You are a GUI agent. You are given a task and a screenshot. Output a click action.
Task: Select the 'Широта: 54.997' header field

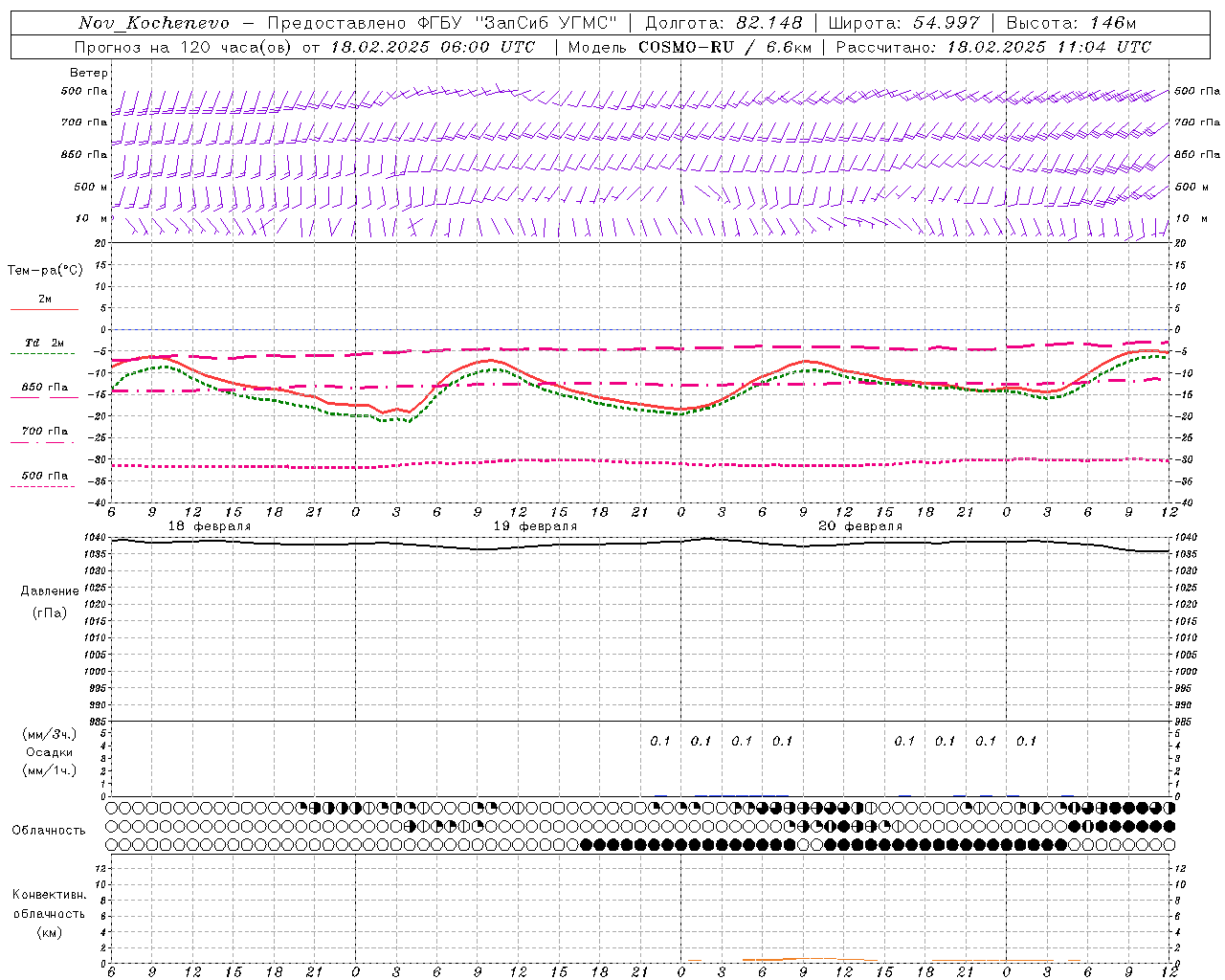(x=903, y=23)
